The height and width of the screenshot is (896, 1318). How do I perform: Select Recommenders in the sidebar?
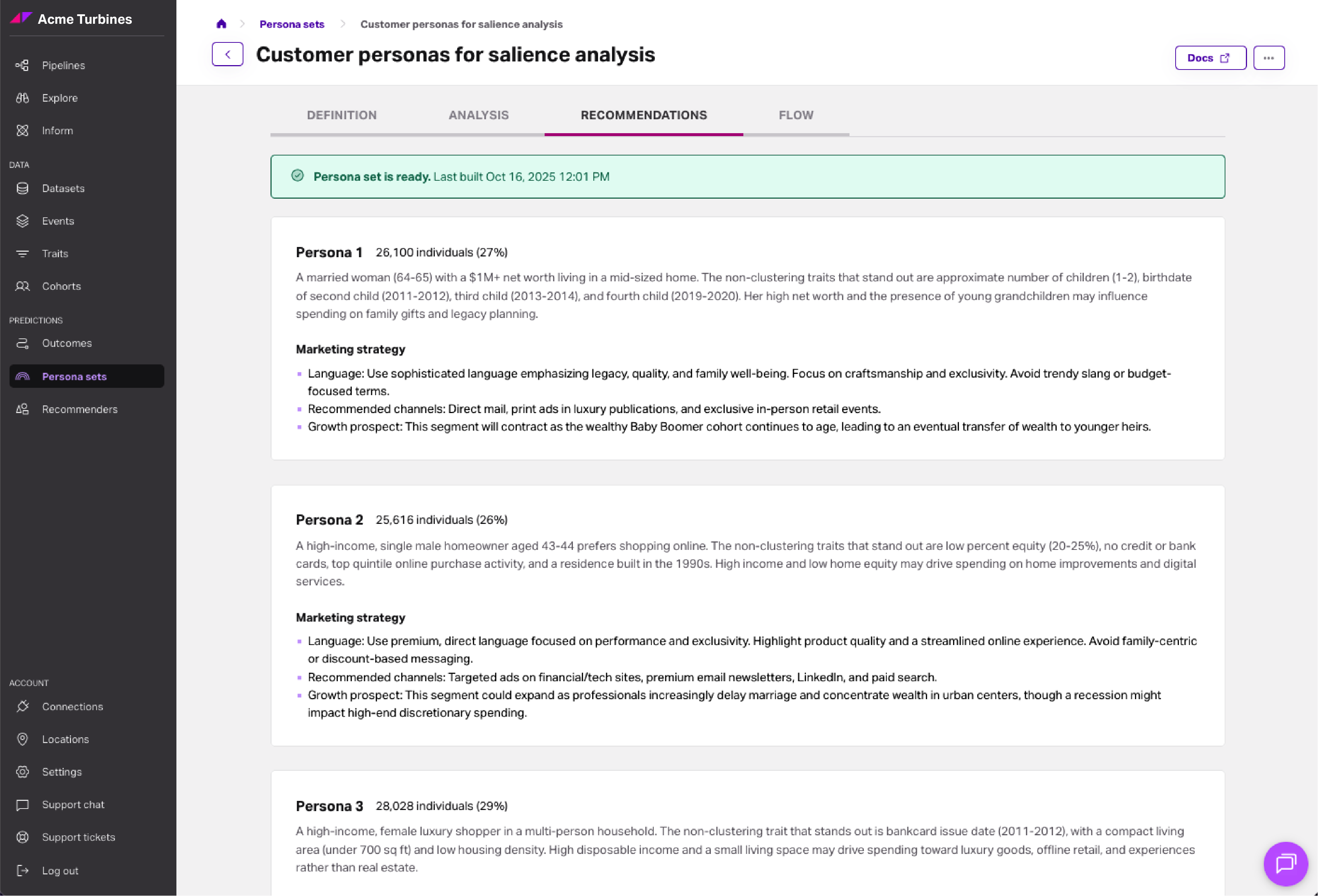pyautogui.click(x=79, y=409)
